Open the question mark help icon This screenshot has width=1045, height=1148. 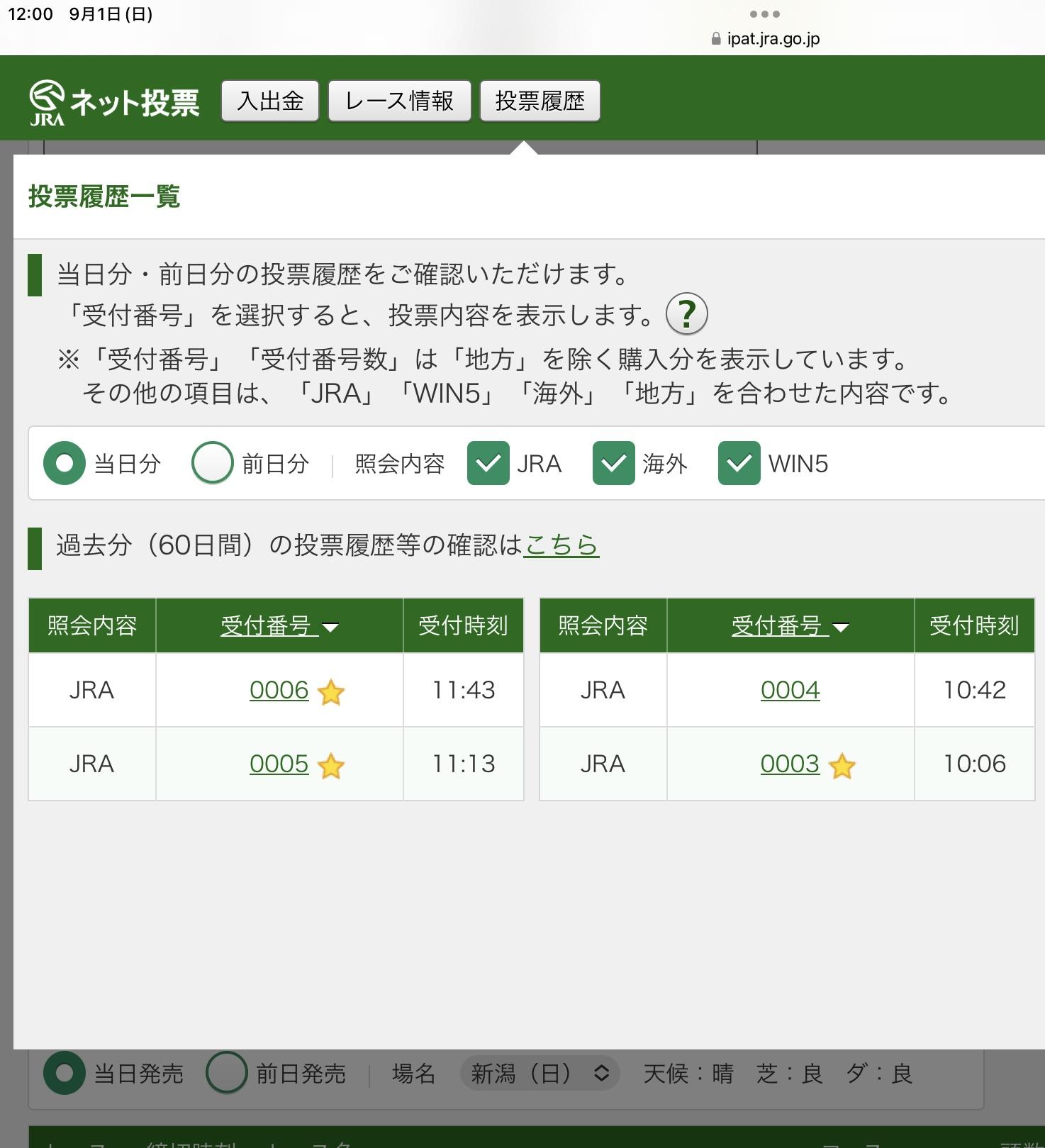pos(686,313)
